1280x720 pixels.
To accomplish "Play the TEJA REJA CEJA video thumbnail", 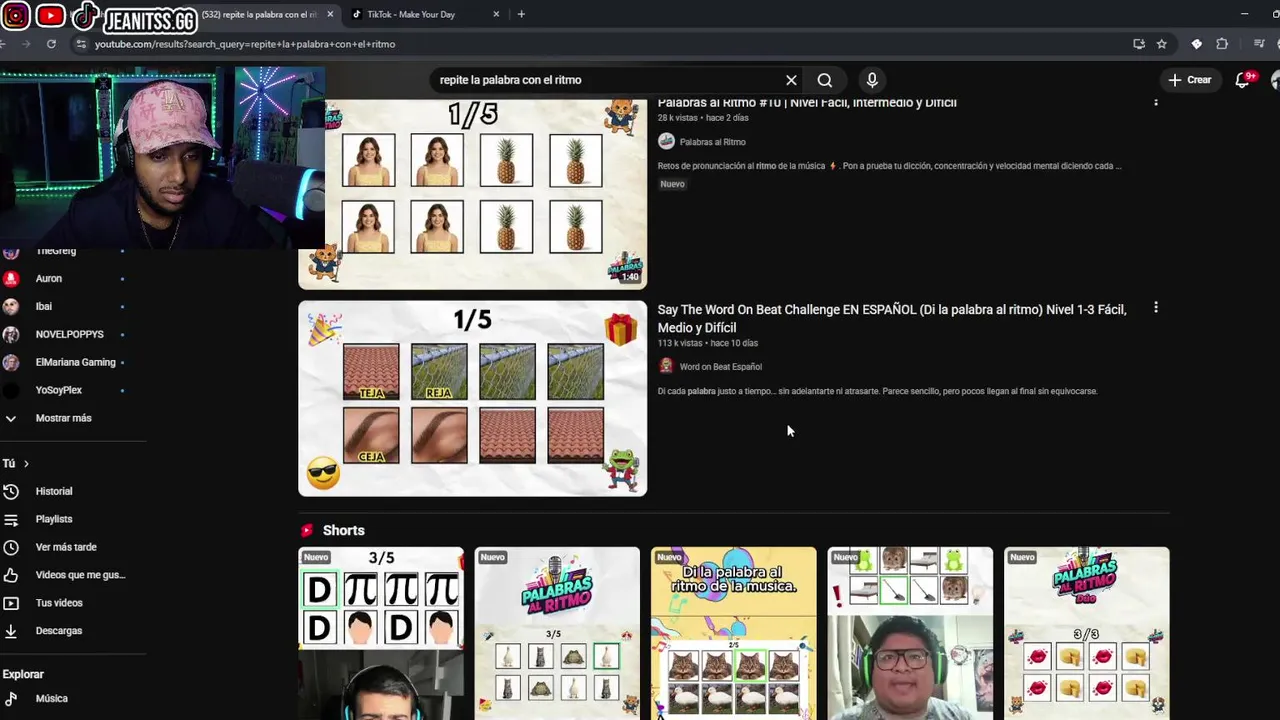I will click(x=472, y=398).
